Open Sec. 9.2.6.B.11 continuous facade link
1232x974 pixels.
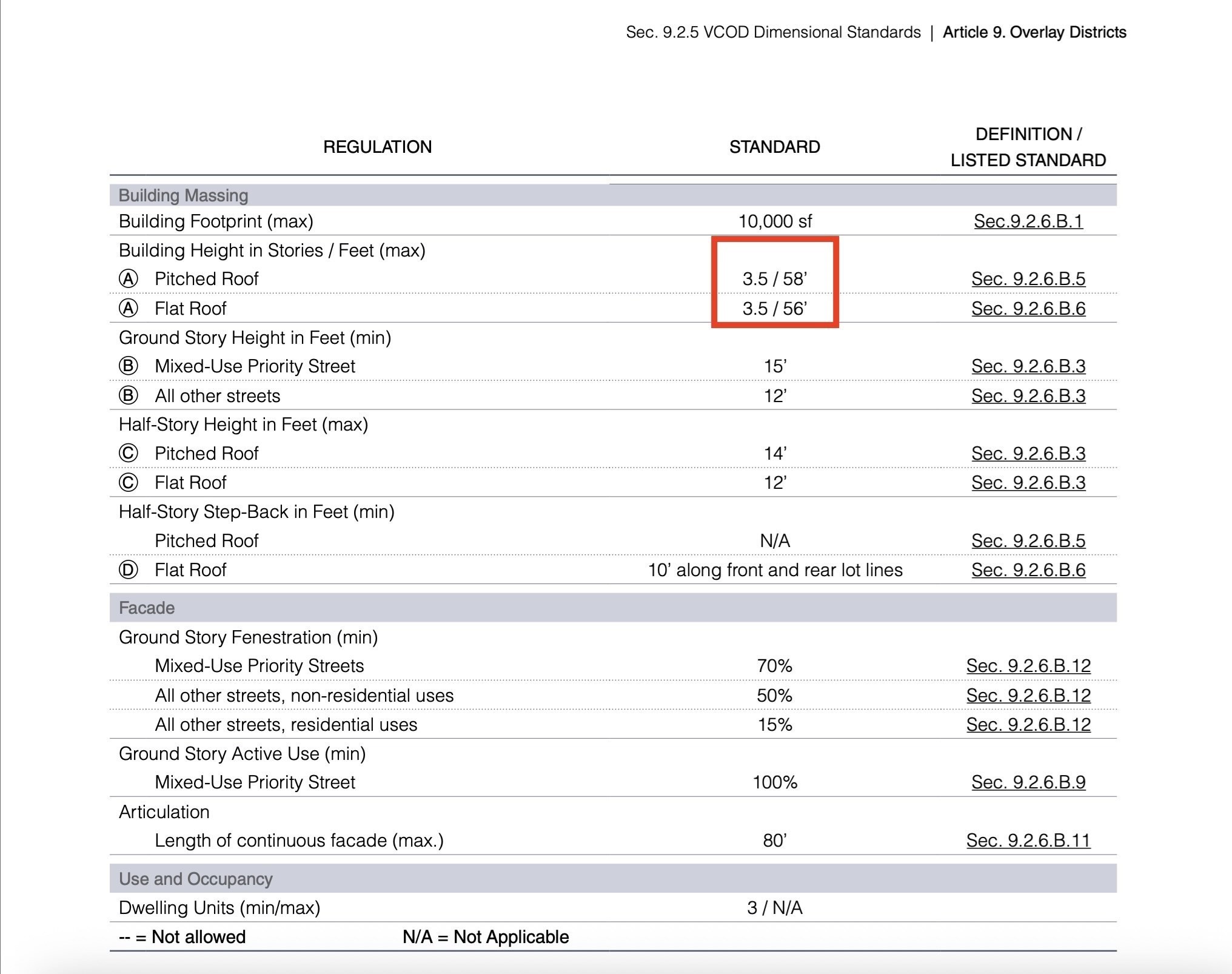click(1028, 841)
